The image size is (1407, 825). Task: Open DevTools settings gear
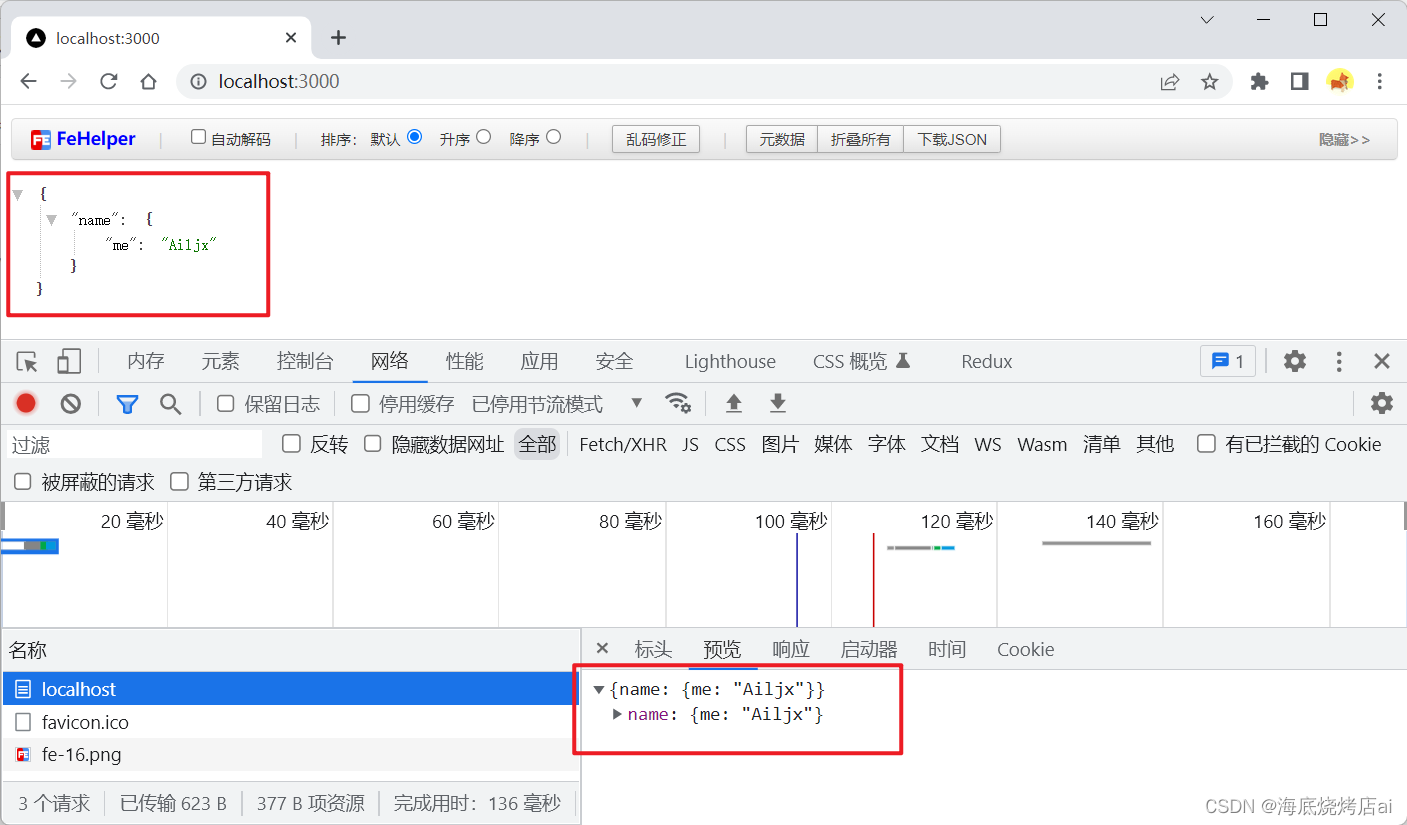point(1295,362)
